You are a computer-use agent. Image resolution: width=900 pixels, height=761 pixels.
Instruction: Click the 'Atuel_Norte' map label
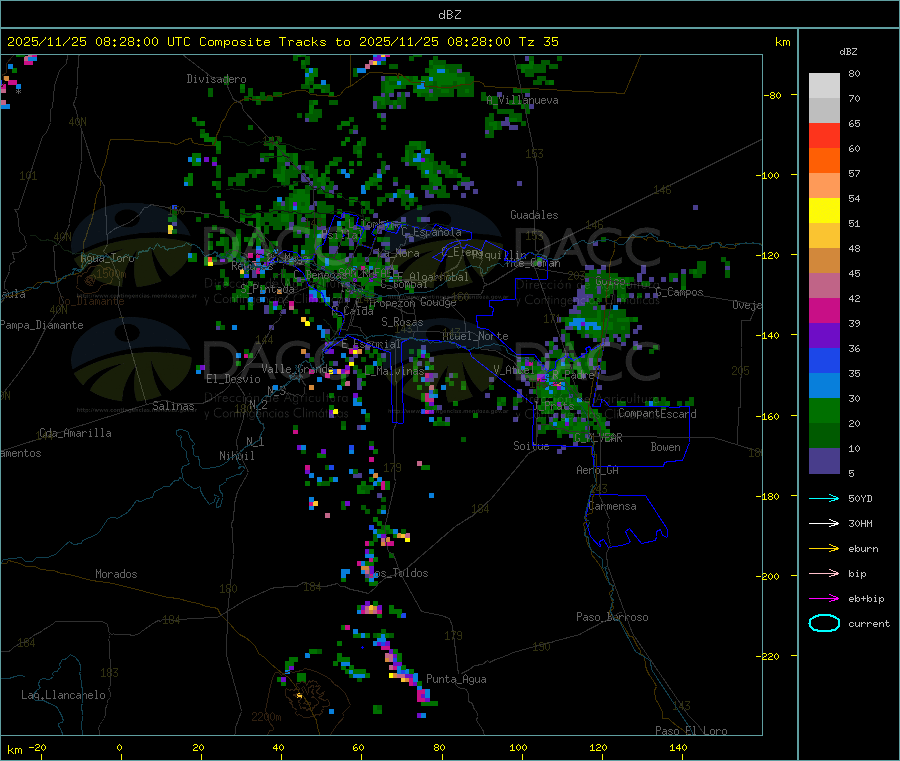pos(475,336)
